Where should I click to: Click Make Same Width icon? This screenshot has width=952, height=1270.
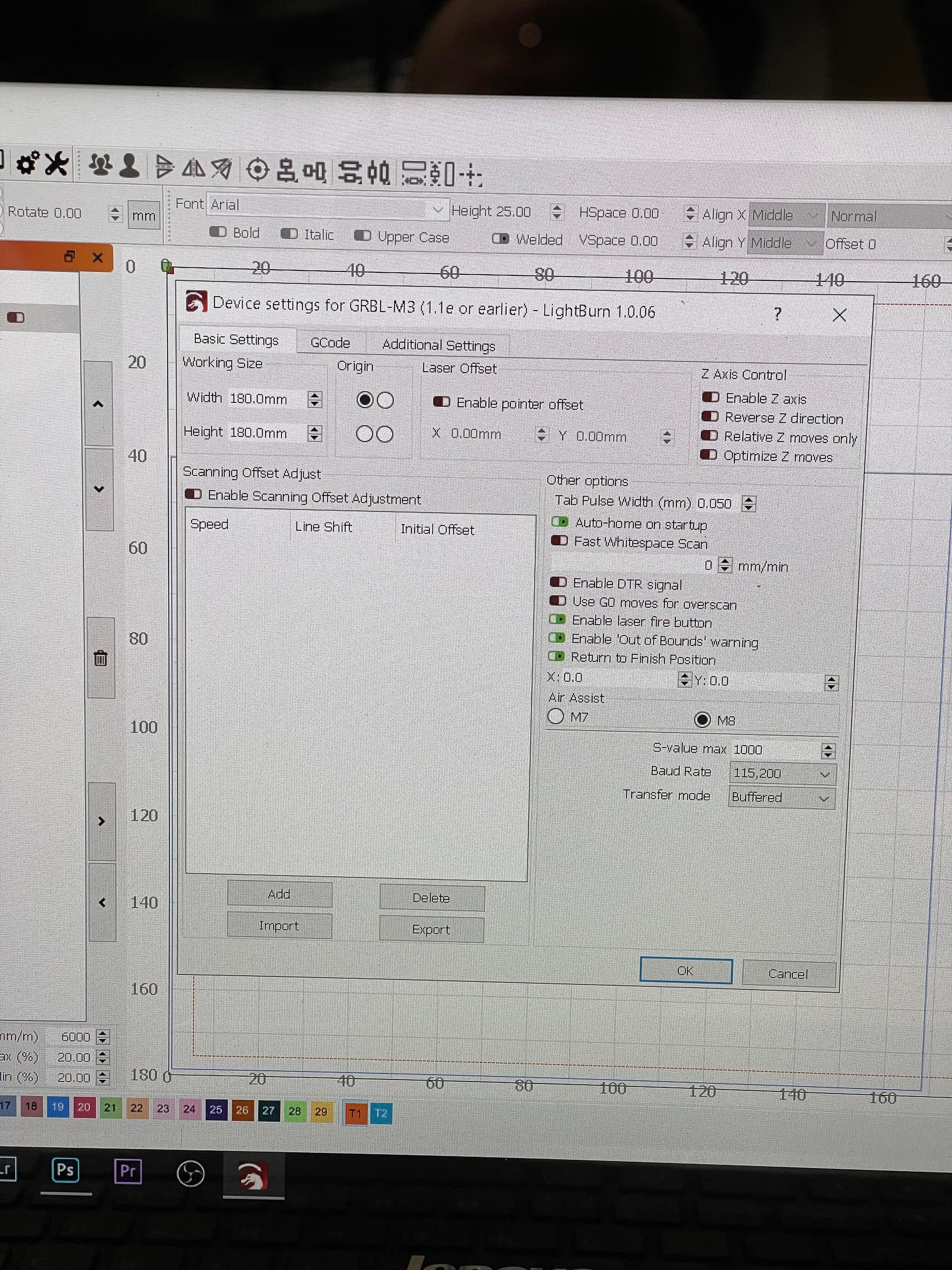click(x=415, y=174)
